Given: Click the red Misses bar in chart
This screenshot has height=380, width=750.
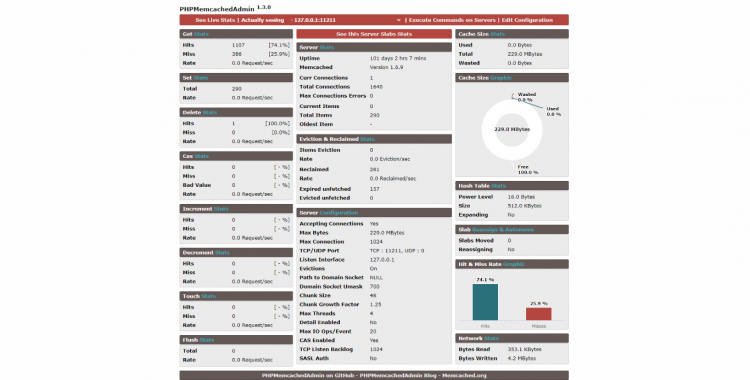Looking at the screenshot, I should pyautogui.click(x=539, y=314).
